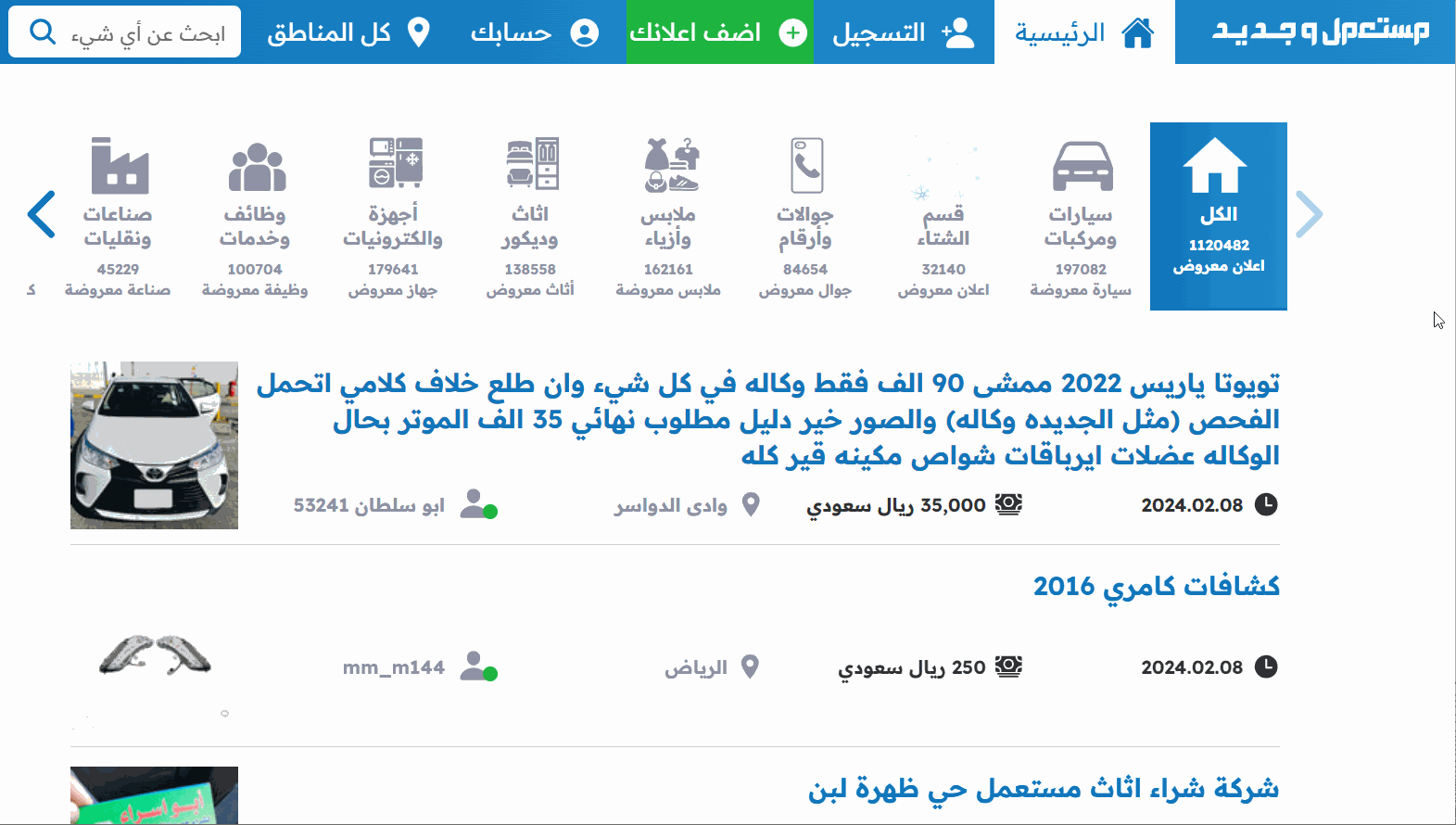The image size is (1456, 825).
Task: Click the magnifier search icon
Action: [x=42, y=32]
